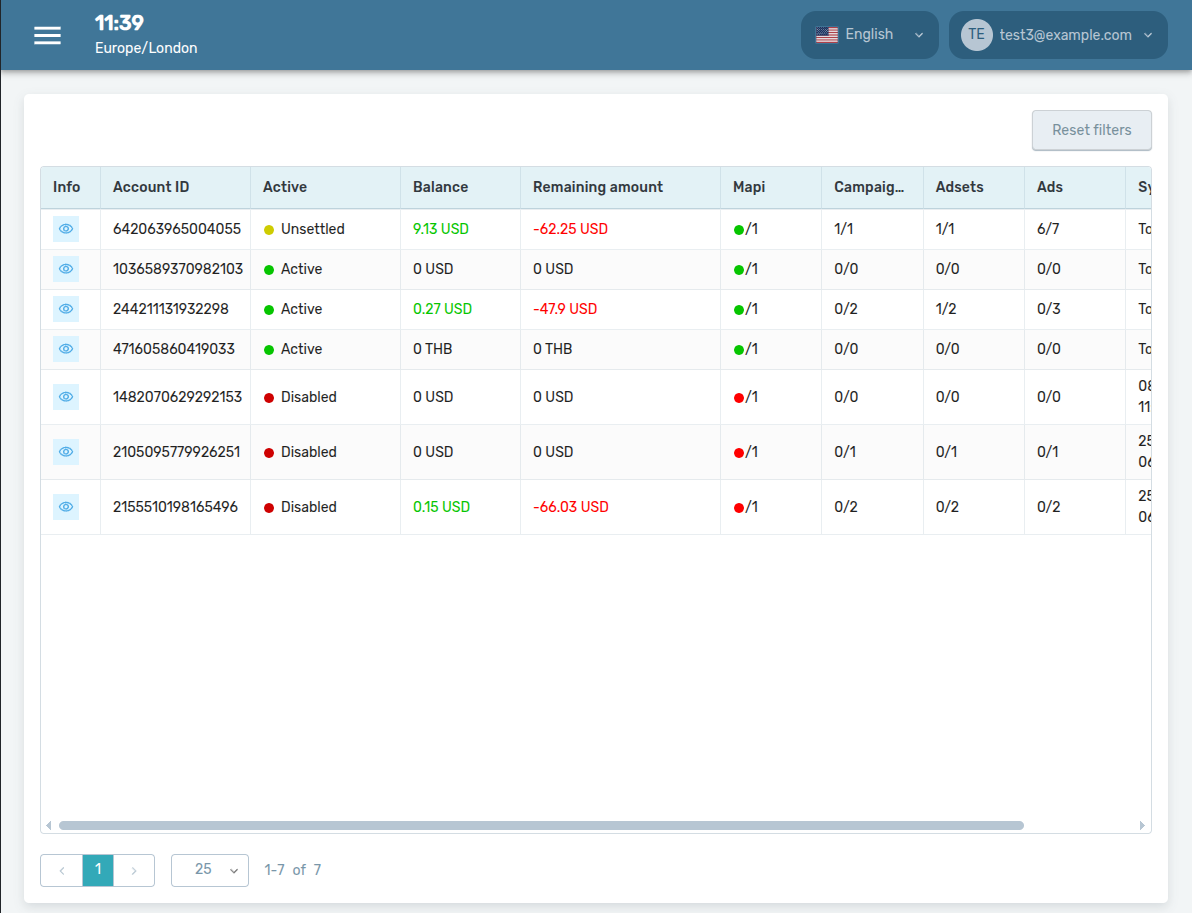Show details of account 244211131932298
The height and width of the screenshot is (913, 1192).
coord(66,309)
